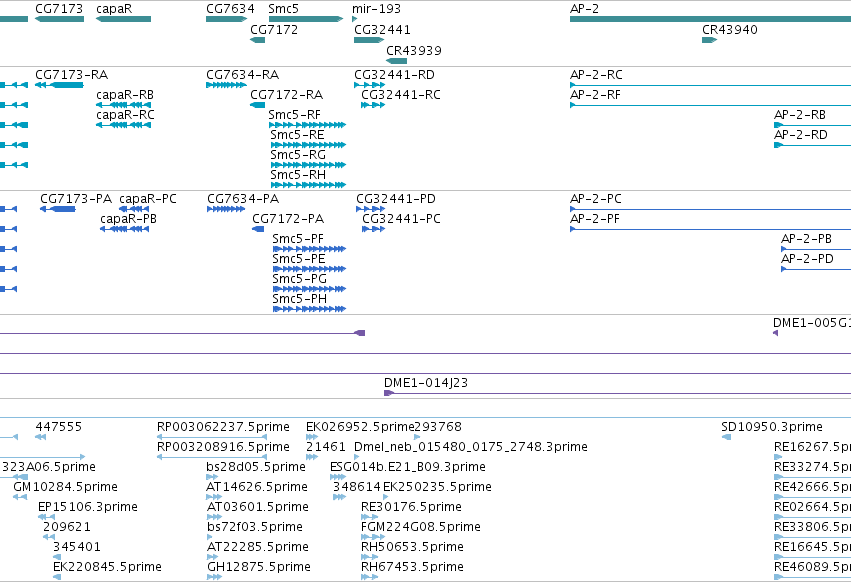Select transcript CG7173-RA

click(59, 85)
